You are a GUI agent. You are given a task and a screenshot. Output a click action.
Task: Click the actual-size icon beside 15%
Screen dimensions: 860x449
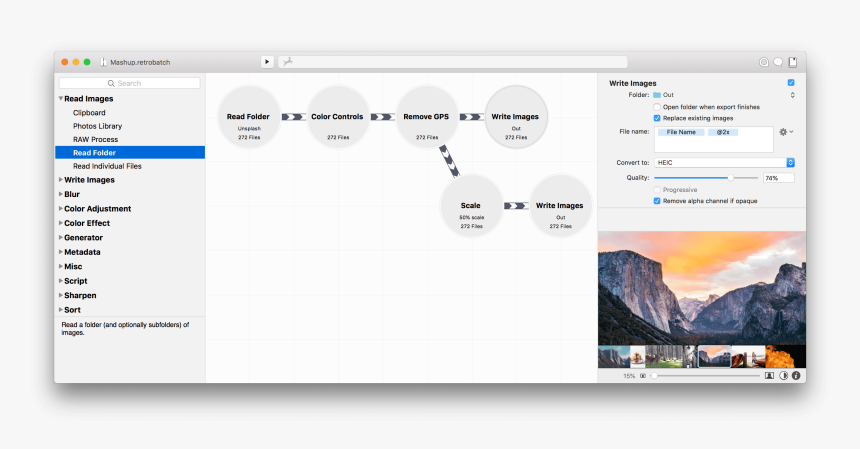coord(643,376)
